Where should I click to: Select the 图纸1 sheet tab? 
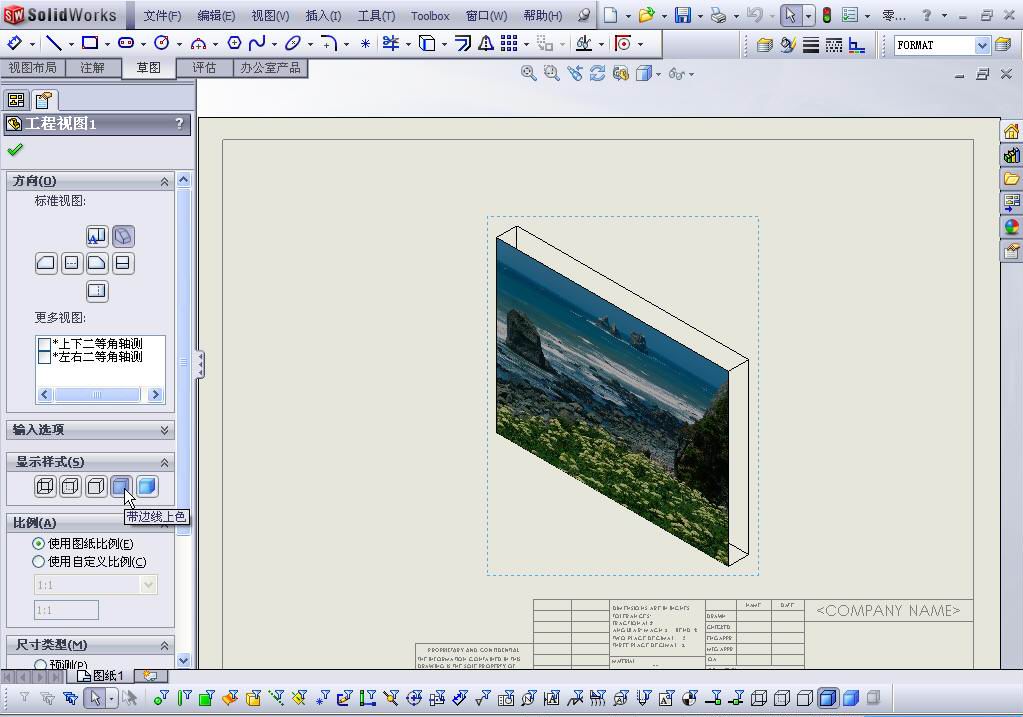click(x=101, y=675)
